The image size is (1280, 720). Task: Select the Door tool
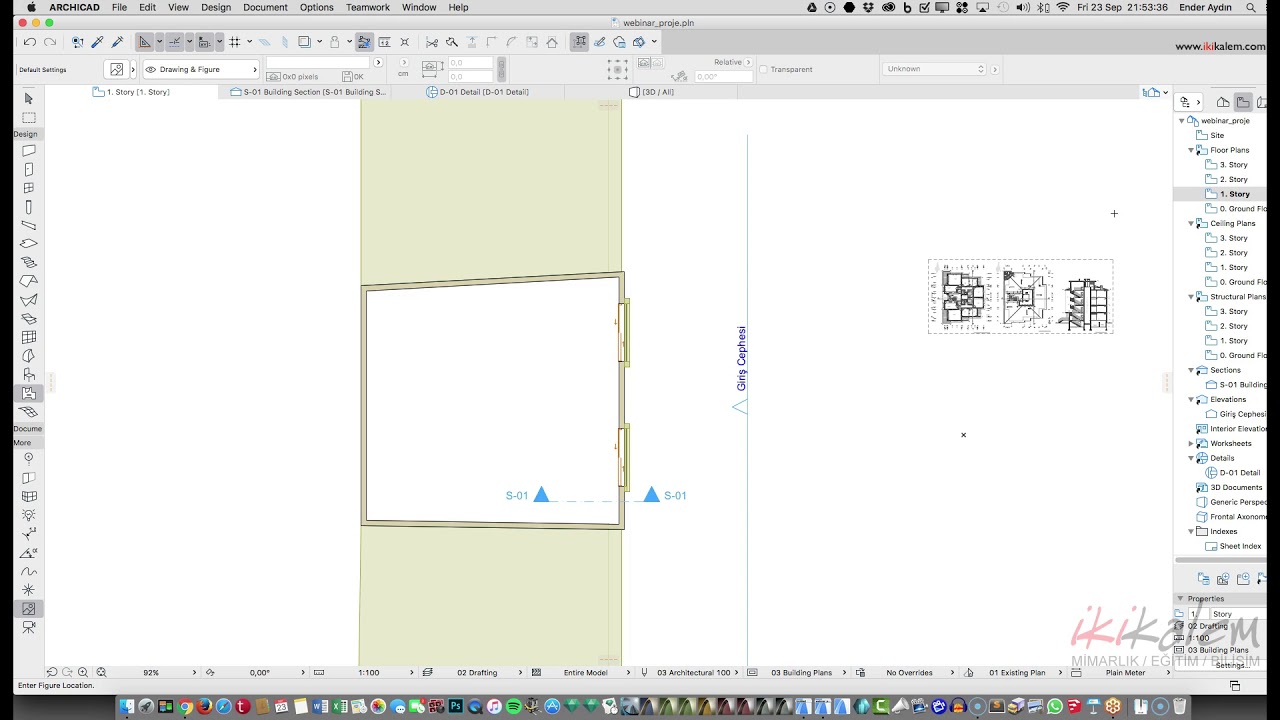click(28, 169)
